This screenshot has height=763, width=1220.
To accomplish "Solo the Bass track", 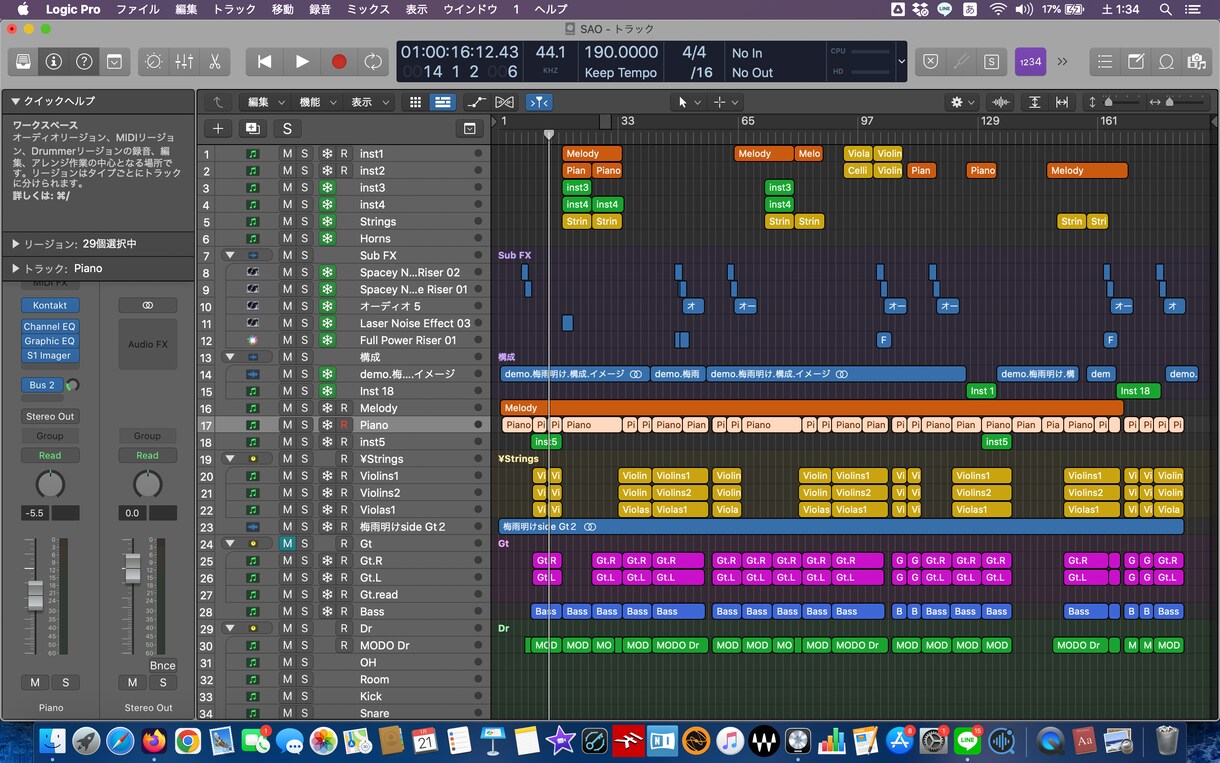I will coord(305,612).
